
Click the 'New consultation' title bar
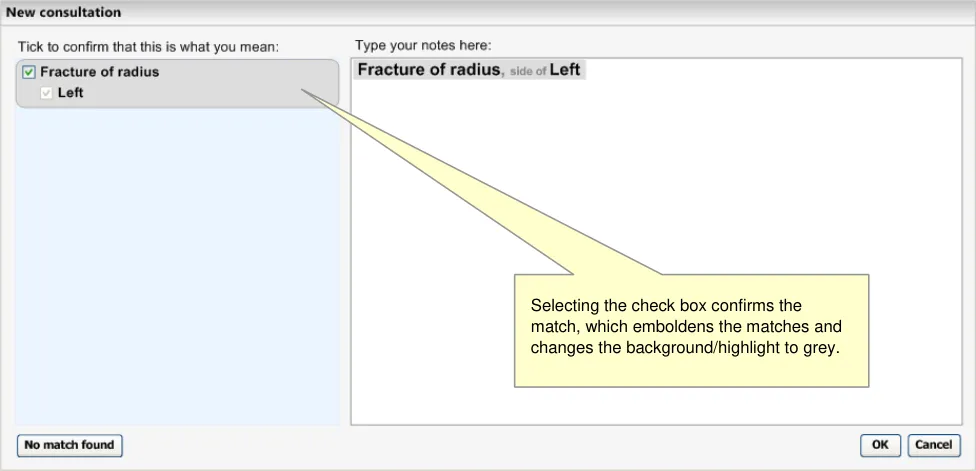[66, 13]
